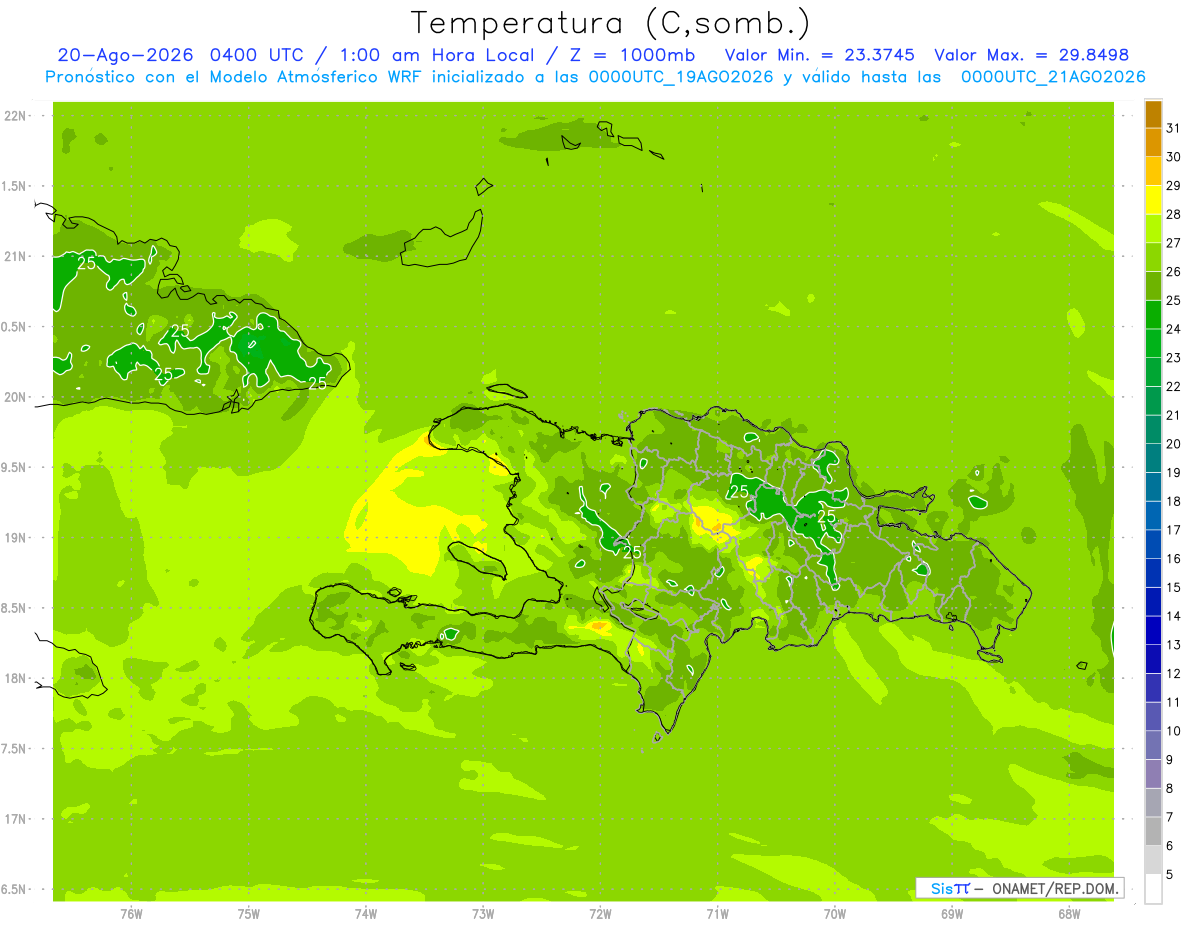Click the "21N" latitude label
Viewport: 1200px width, 927px height.
tap(15, 257)
